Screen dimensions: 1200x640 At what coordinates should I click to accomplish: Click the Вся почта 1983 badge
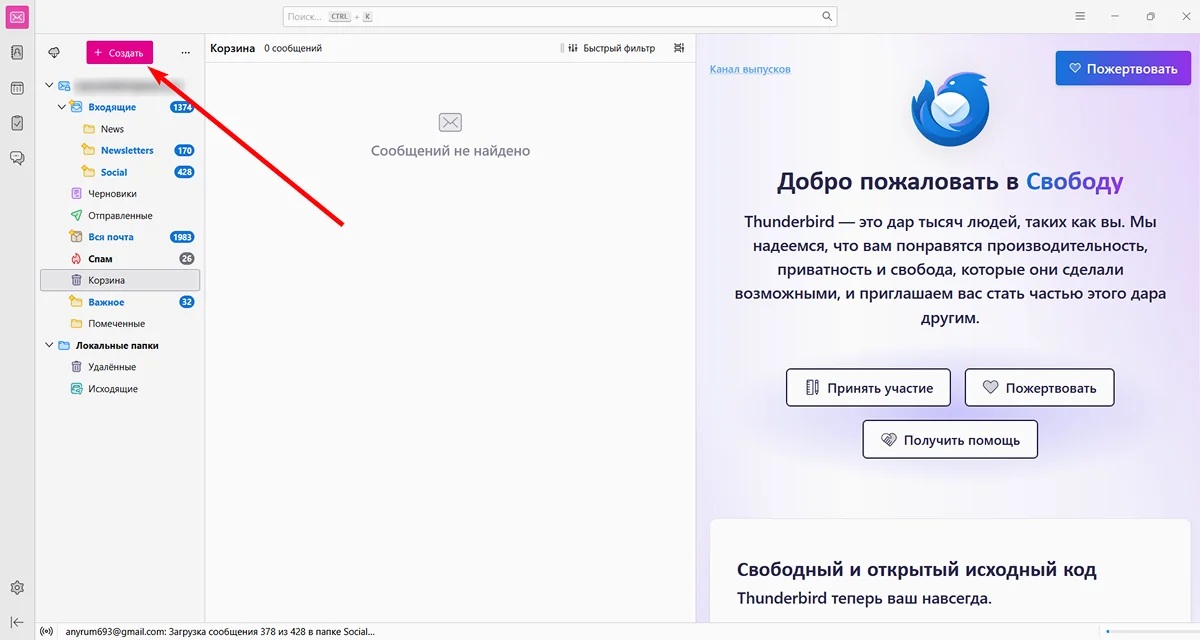pos(182,237)
